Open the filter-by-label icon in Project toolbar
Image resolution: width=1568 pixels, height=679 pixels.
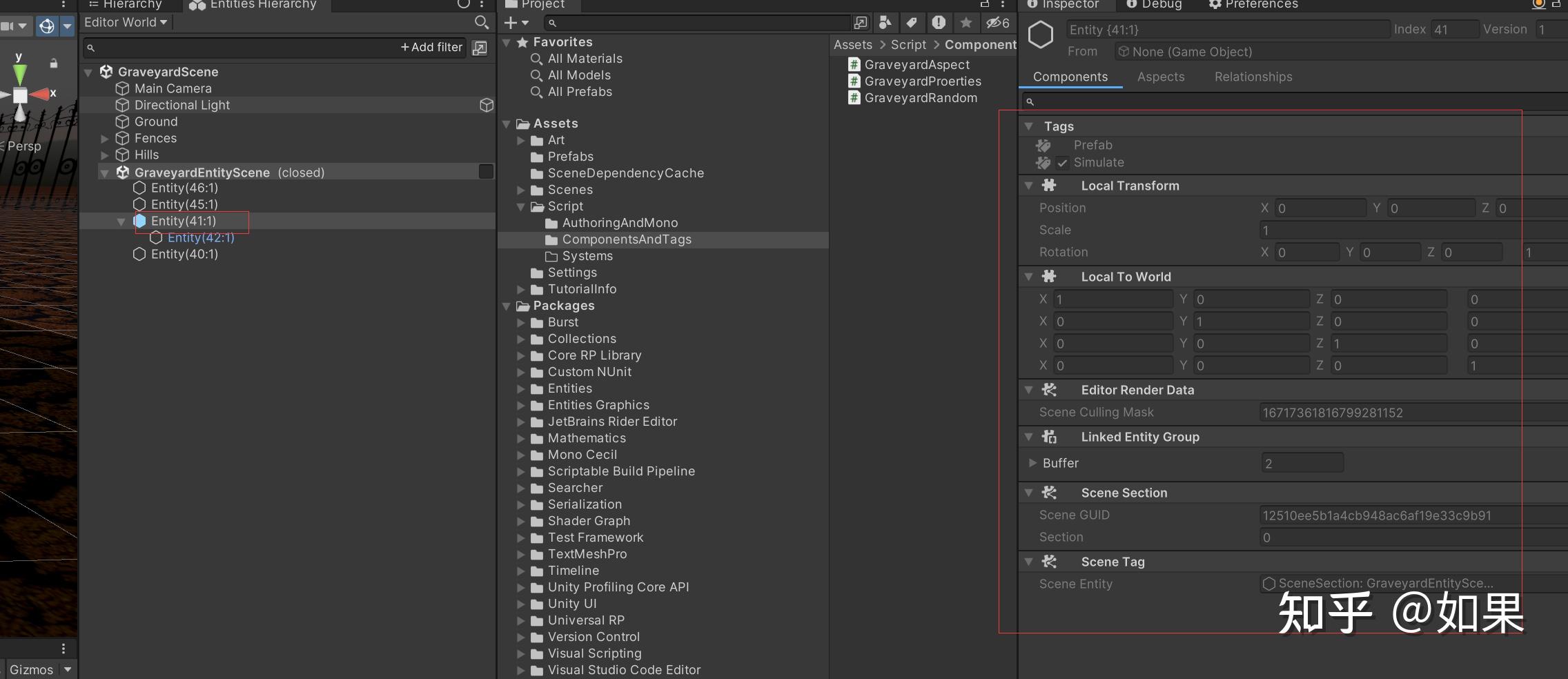coord(912,23)
